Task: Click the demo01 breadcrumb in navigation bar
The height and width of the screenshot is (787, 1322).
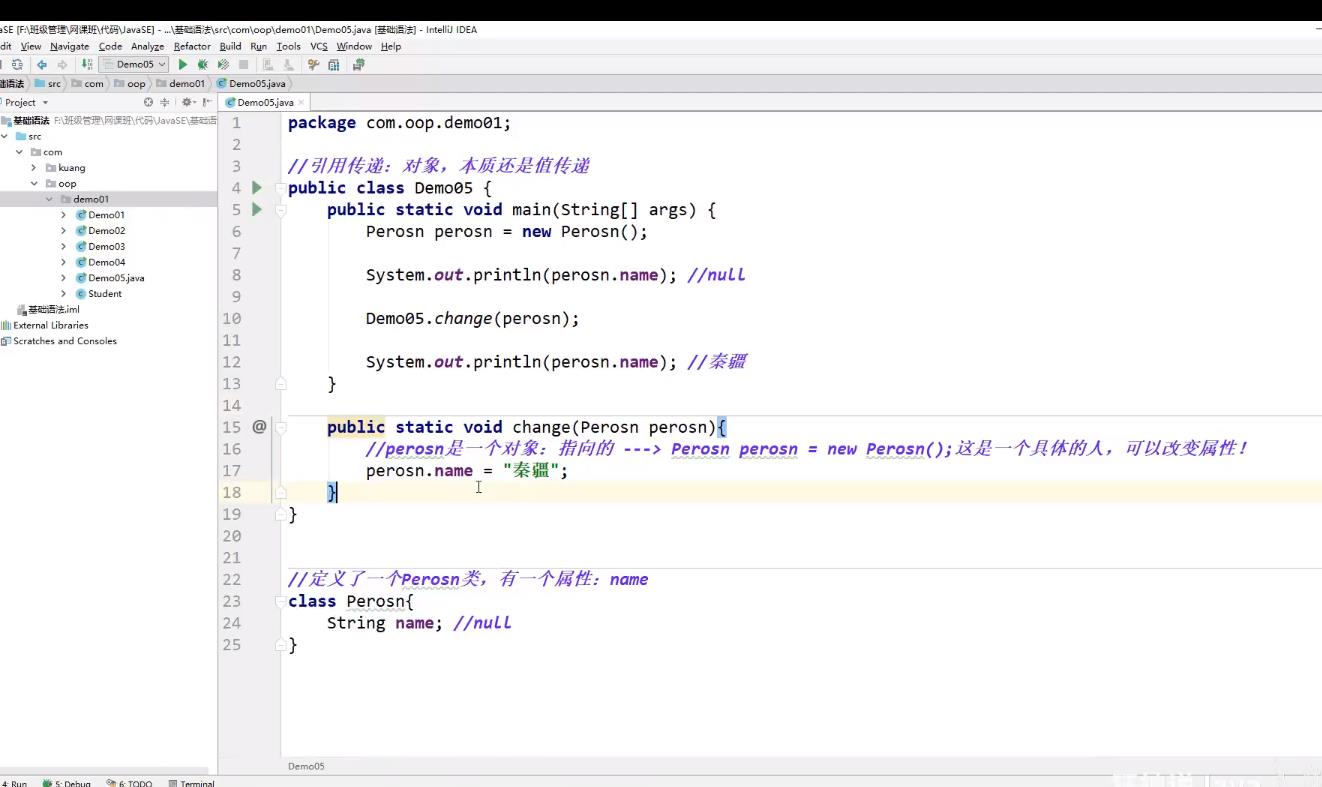Action: [180, 84]
